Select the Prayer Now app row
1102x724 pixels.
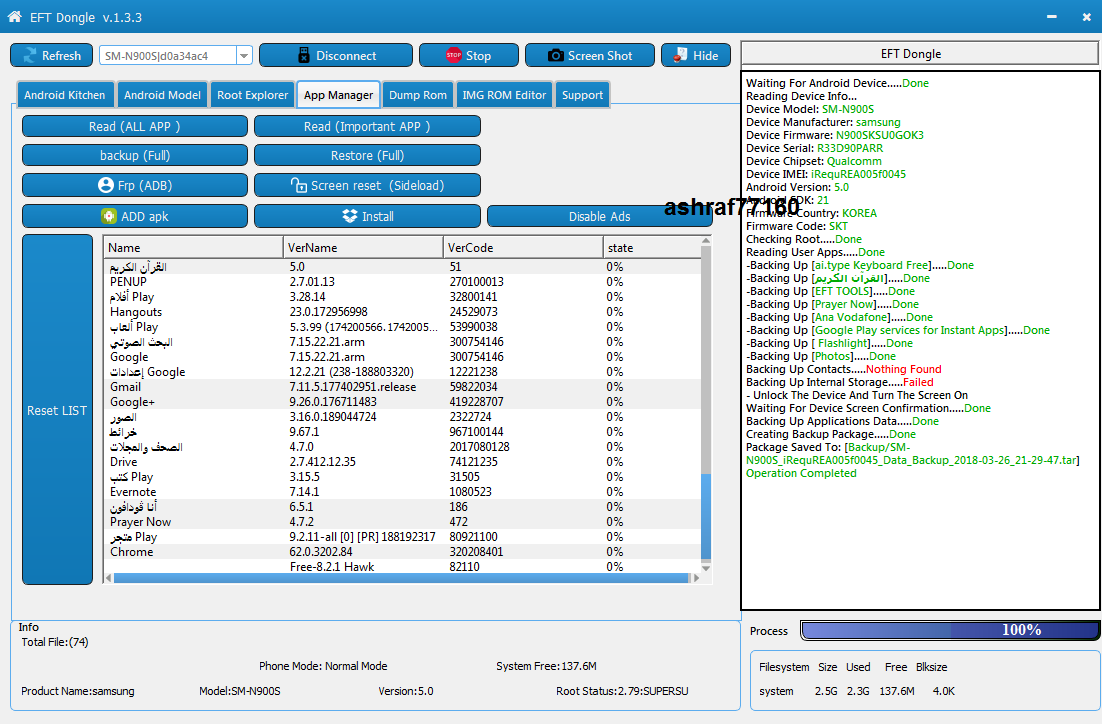(x=403, y=522)
